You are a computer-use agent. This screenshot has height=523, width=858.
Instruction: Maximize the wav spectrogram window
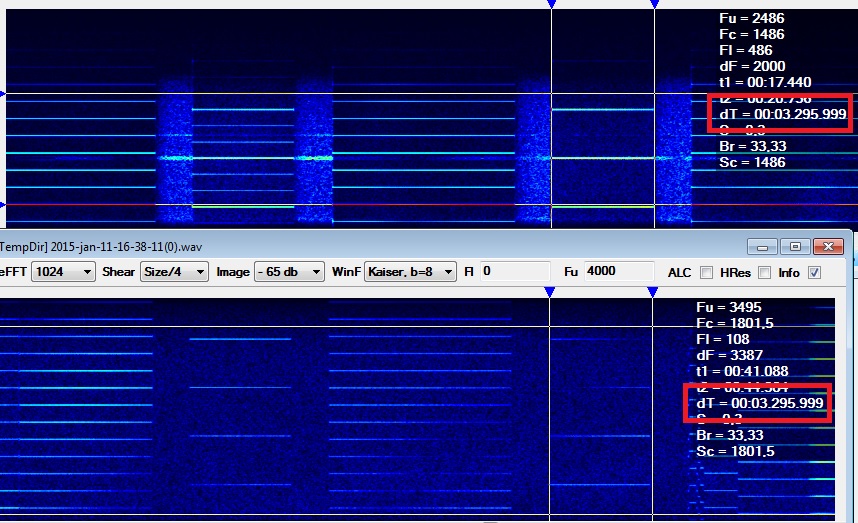click(795, 246)
